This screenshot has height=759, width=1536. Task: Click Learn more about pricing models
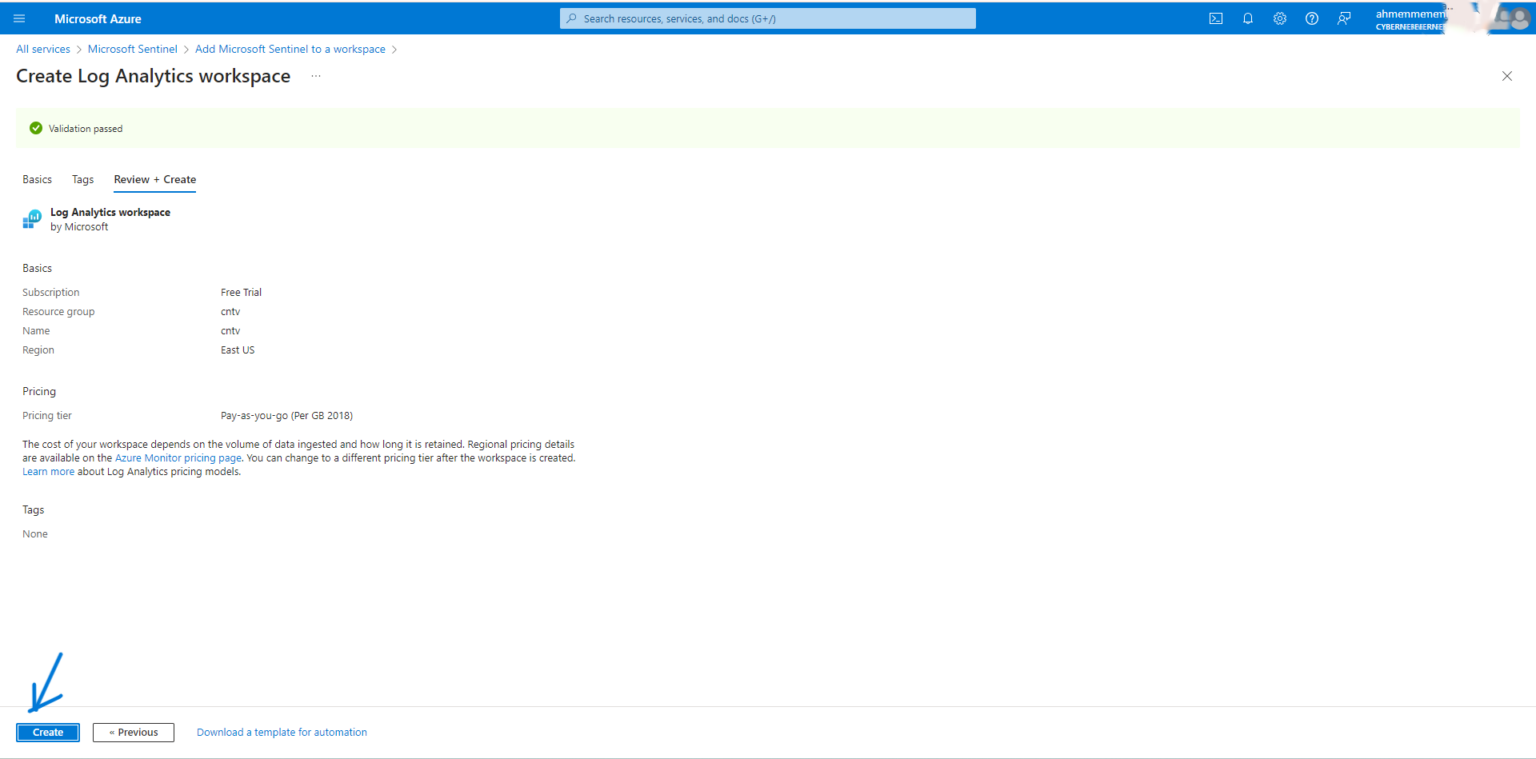[x=48, y=471]
